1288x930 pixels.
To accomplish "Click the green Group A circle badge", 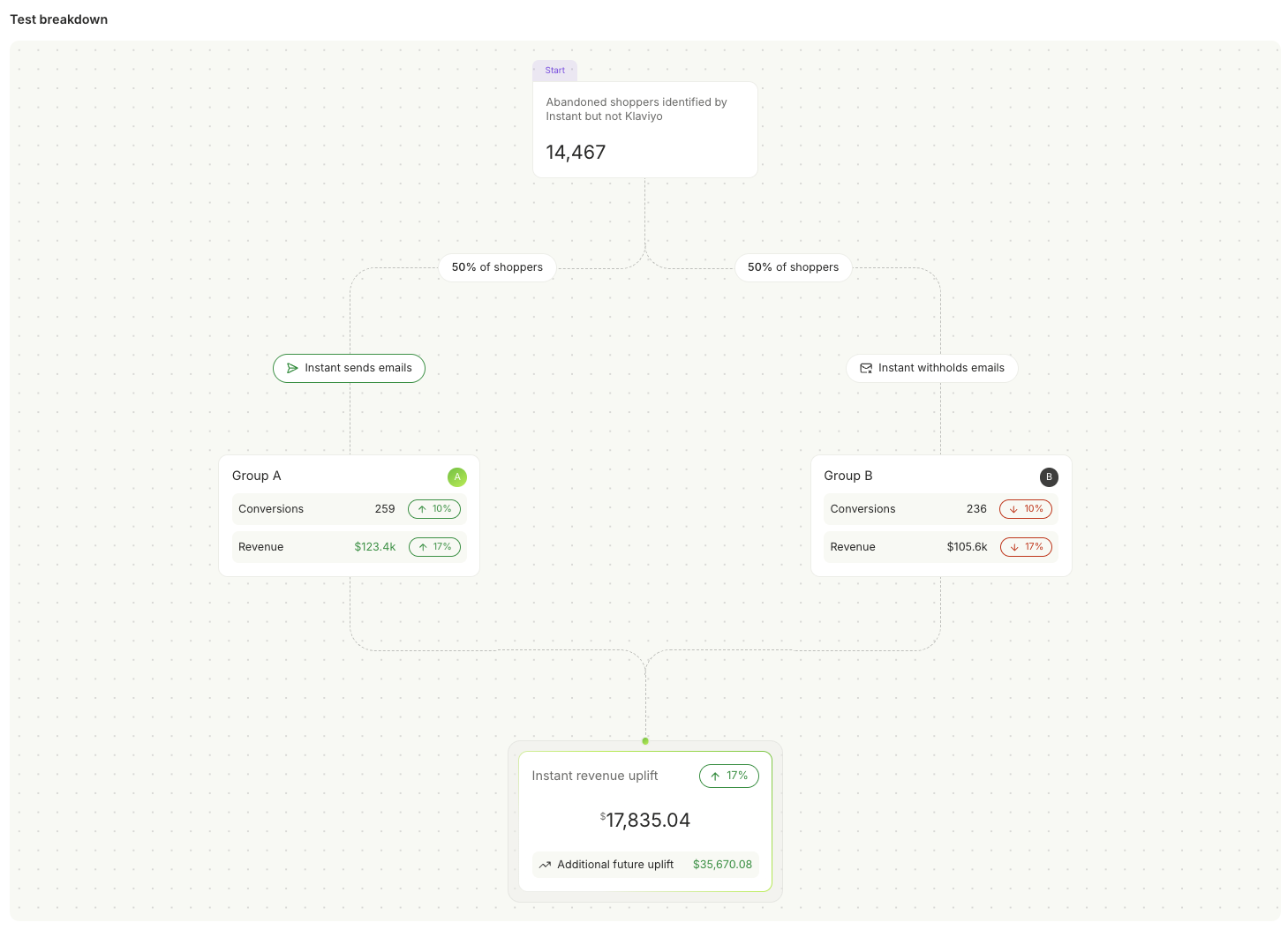I will coord(457,477).
